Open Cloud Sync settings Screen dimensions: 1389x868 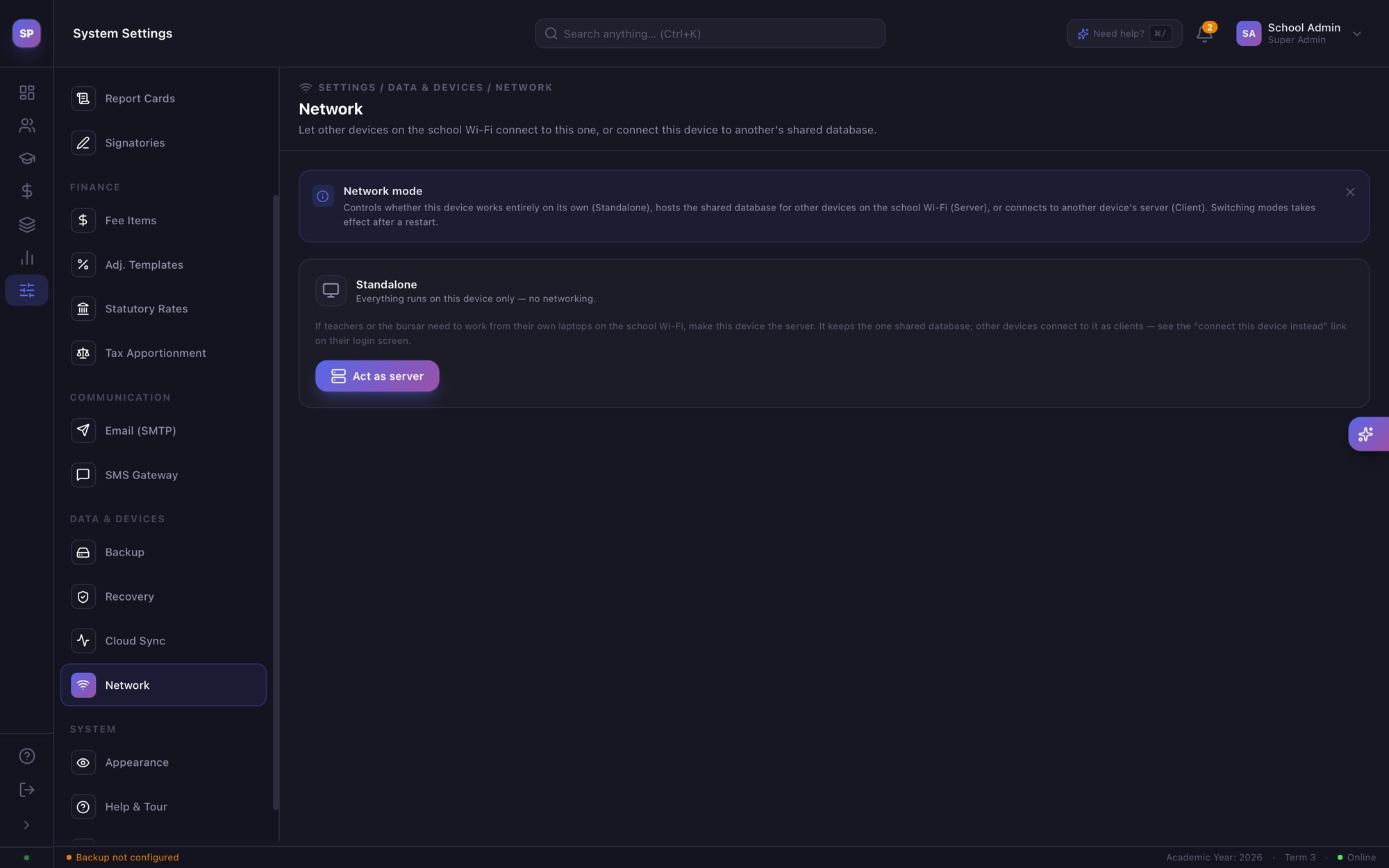(x=163, y=641)
